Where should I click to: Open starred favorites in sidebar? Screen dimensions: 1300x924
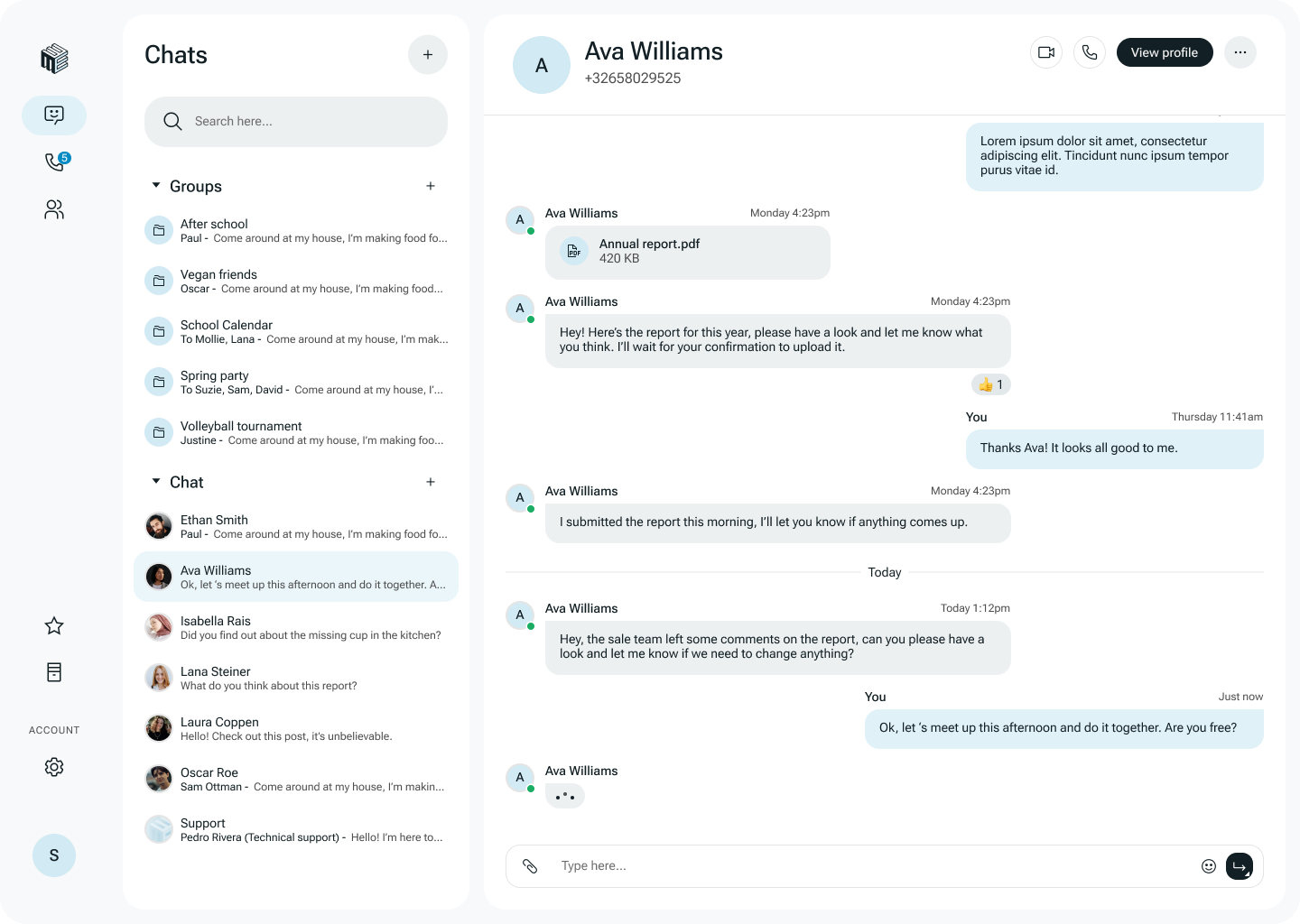tap(54, 625)
